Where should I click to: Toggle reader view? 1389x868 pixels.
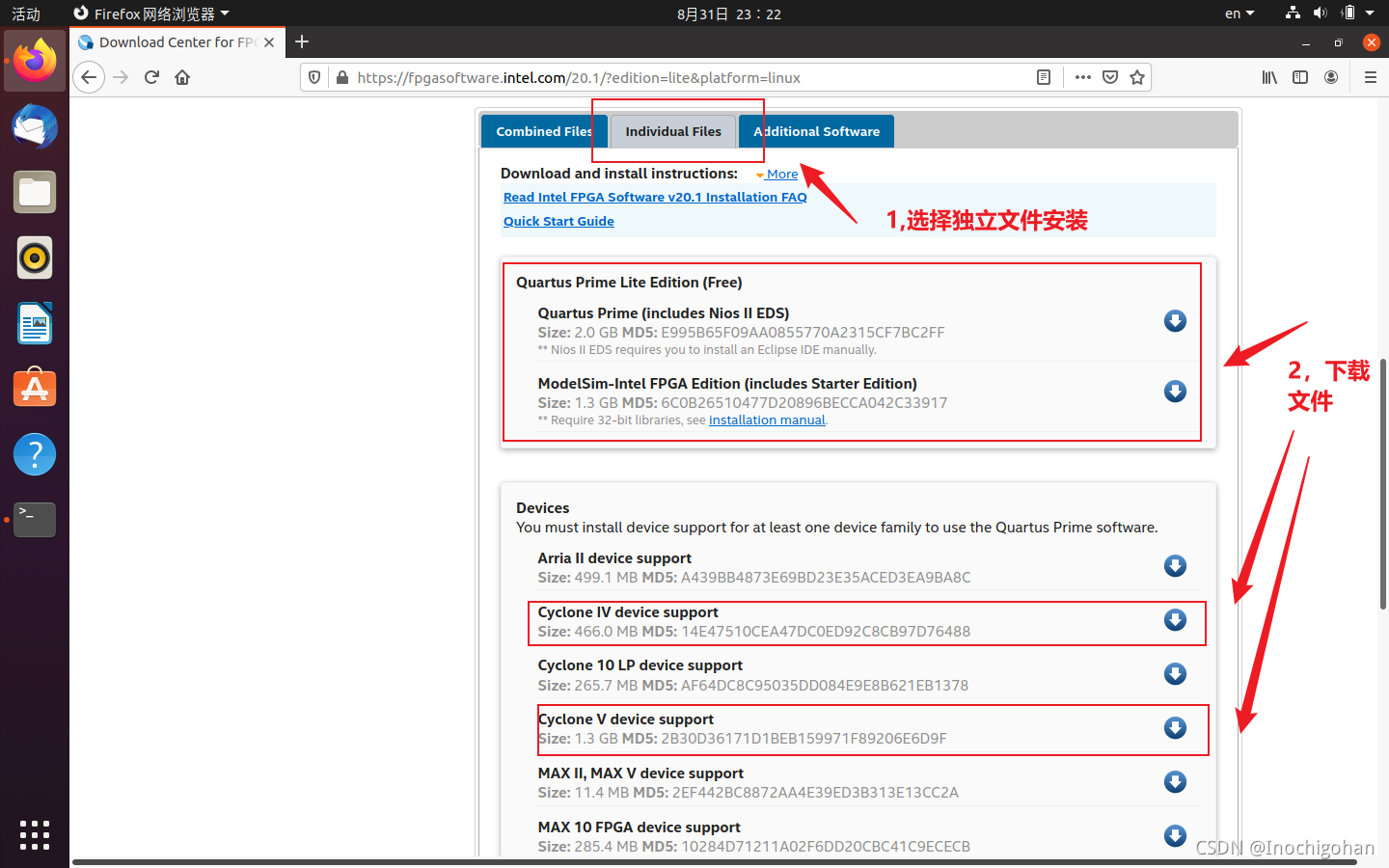[x=1043, y=77]
